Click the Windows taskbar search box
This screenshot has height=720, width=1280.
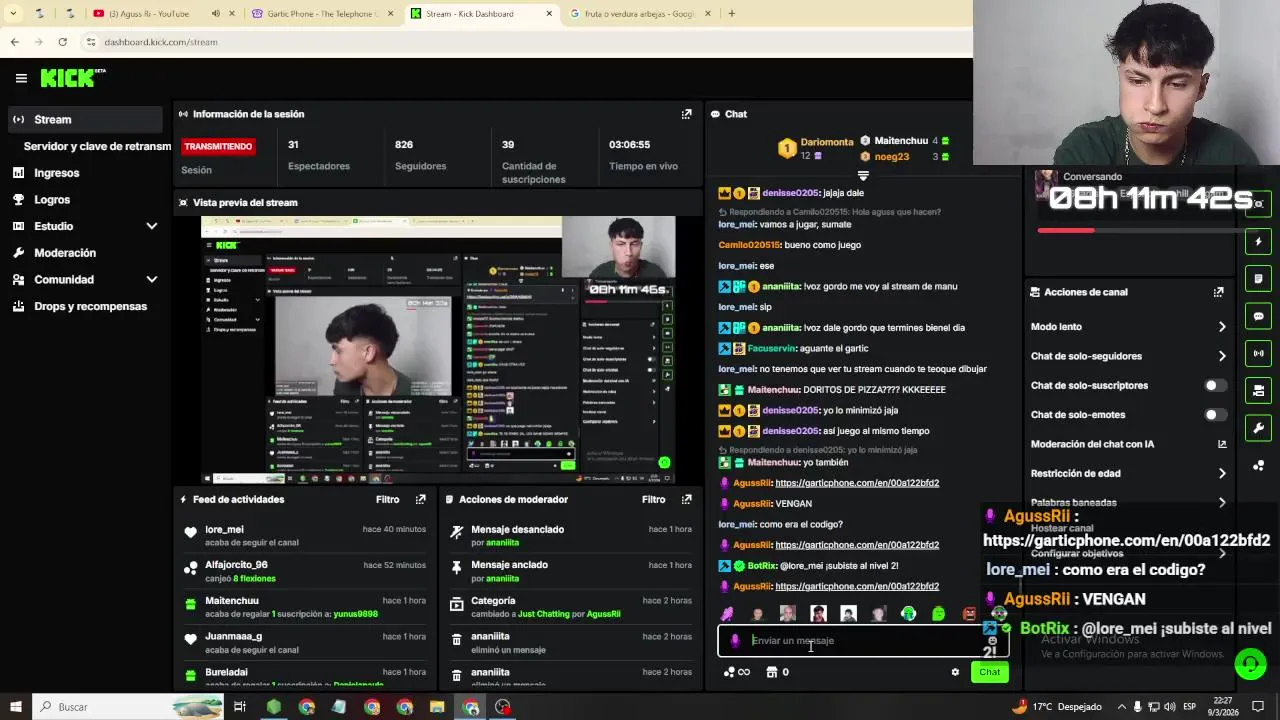[x=128, y=707]
